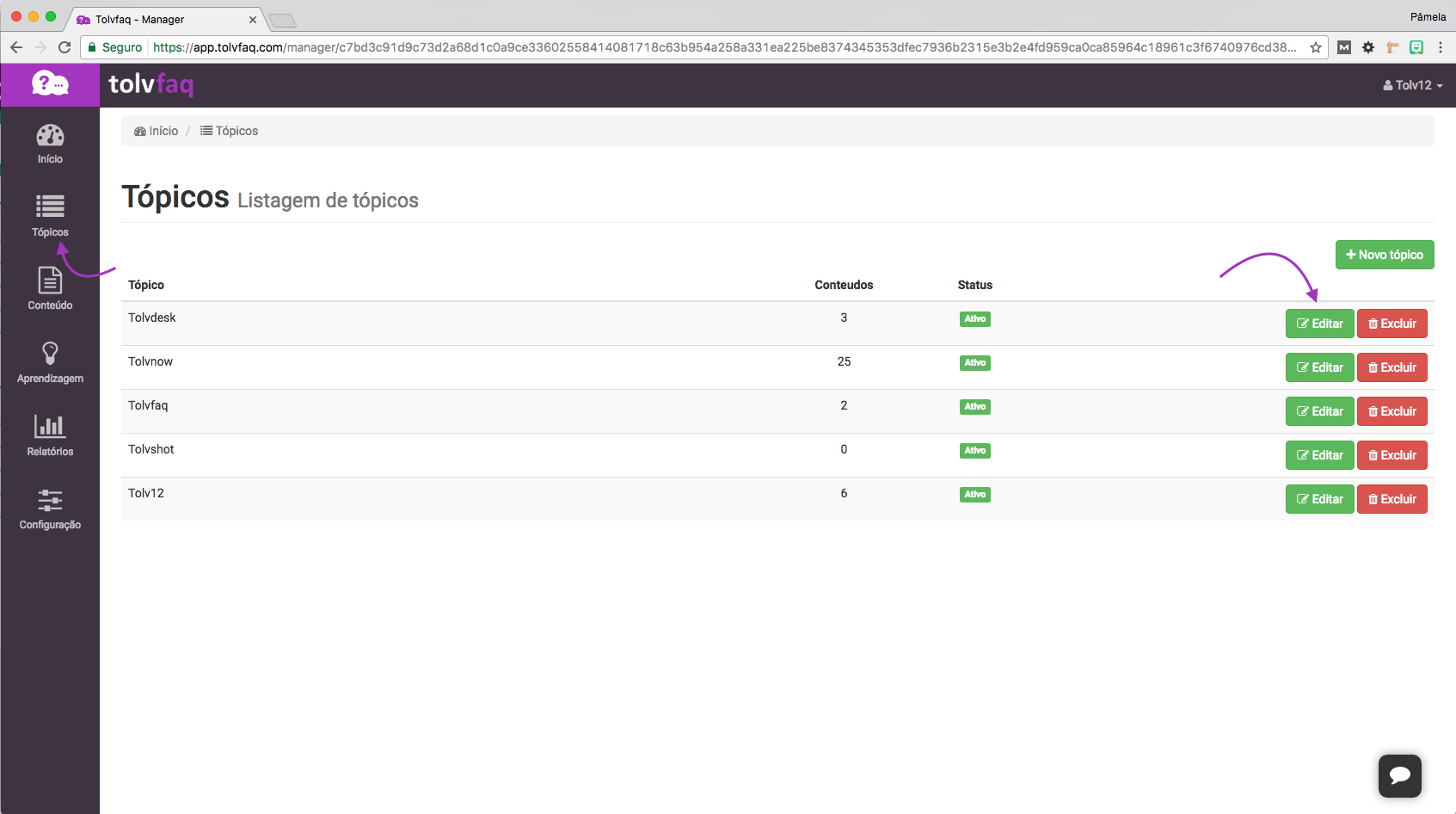Click the Conteudos column header

click(x=844, y=285)
